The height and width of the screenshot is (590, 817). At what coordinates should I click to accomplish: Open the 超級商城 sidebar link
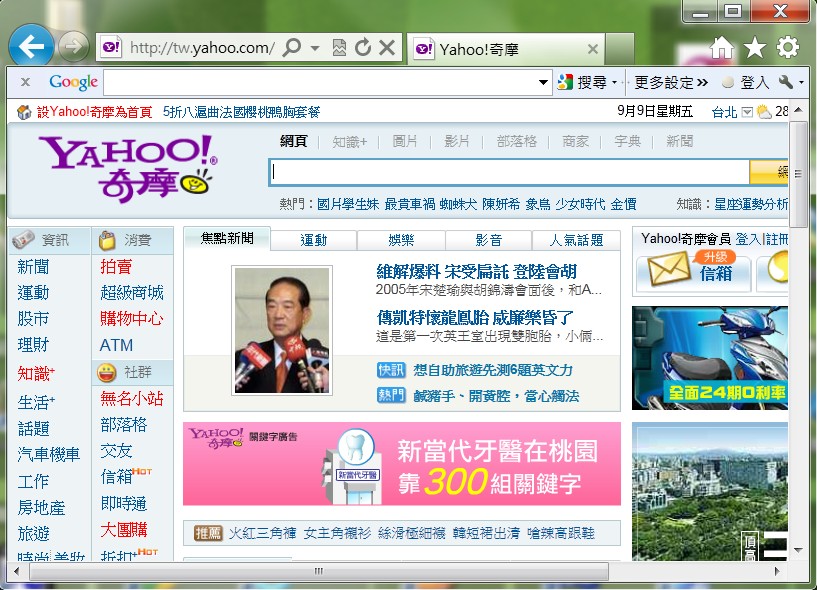pos(132,293)
